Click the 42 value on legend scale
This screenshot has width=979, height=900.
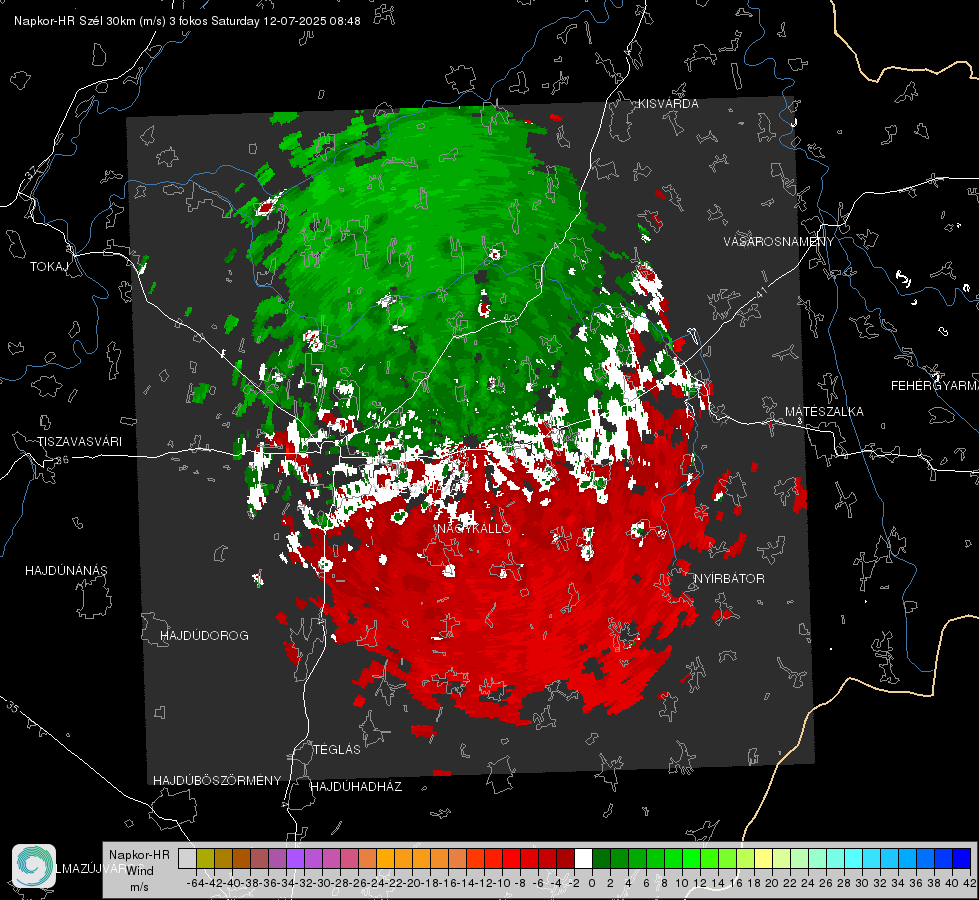(x=970, y=883)
